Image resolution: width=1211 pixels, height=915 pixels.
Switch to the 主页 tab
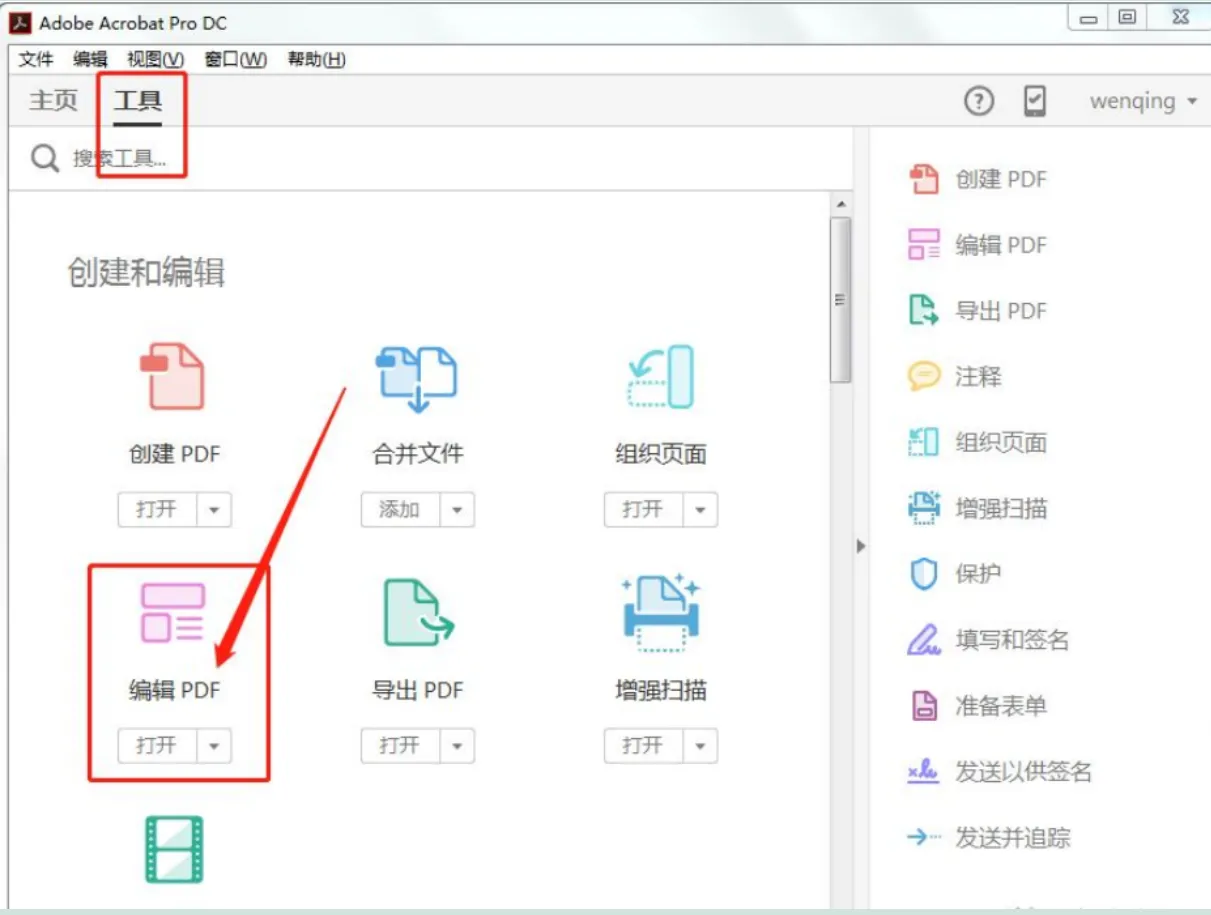click(53, 101)
